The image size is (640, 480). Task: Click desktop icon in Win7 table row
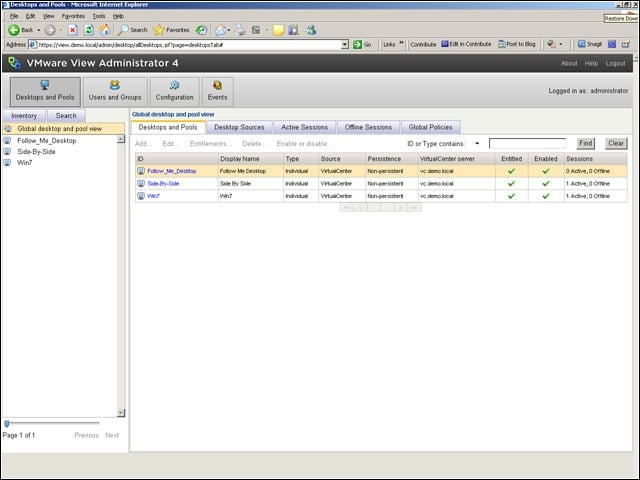[141, 196]
